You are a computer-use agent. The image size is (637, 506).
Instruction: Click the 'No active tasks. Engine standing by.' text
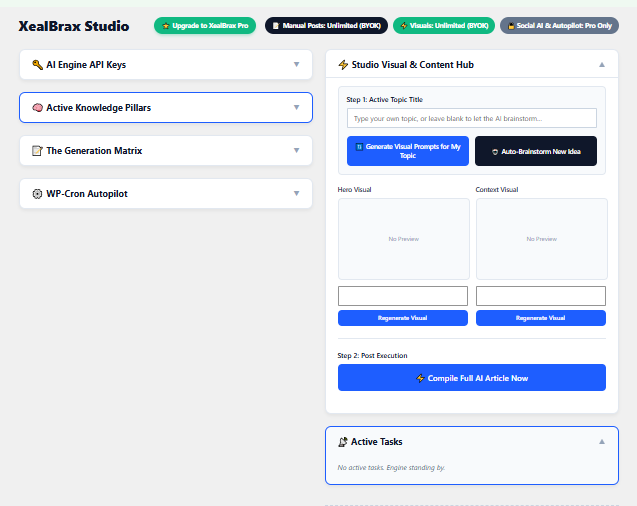pyautogui.click(x=391, y=467)
